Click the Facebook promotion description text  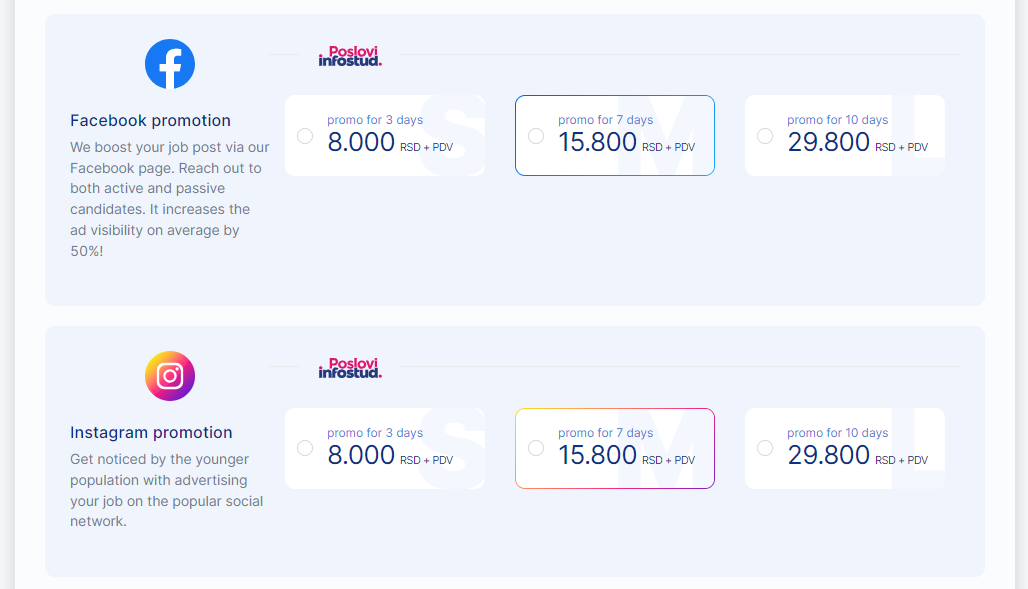[170, 199]
